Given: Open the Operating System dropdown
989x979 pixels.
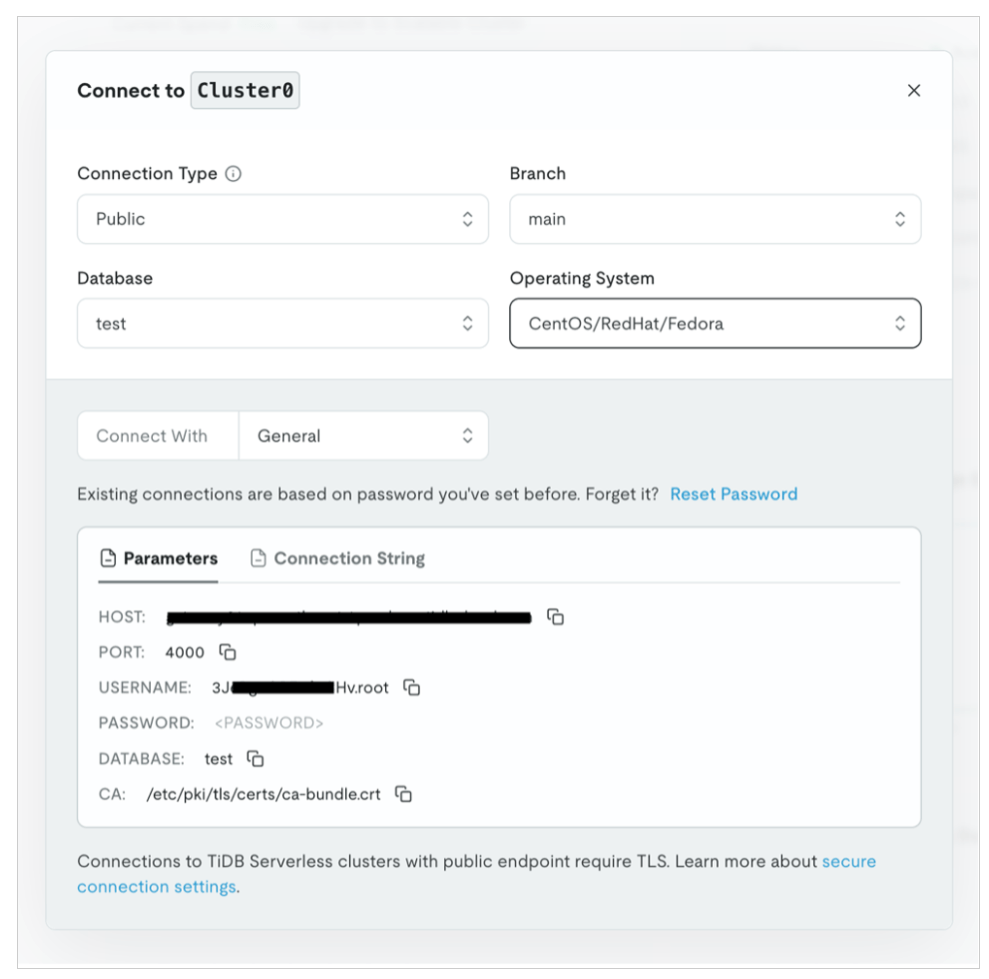Looking at the screenshot, I should 715,324.
